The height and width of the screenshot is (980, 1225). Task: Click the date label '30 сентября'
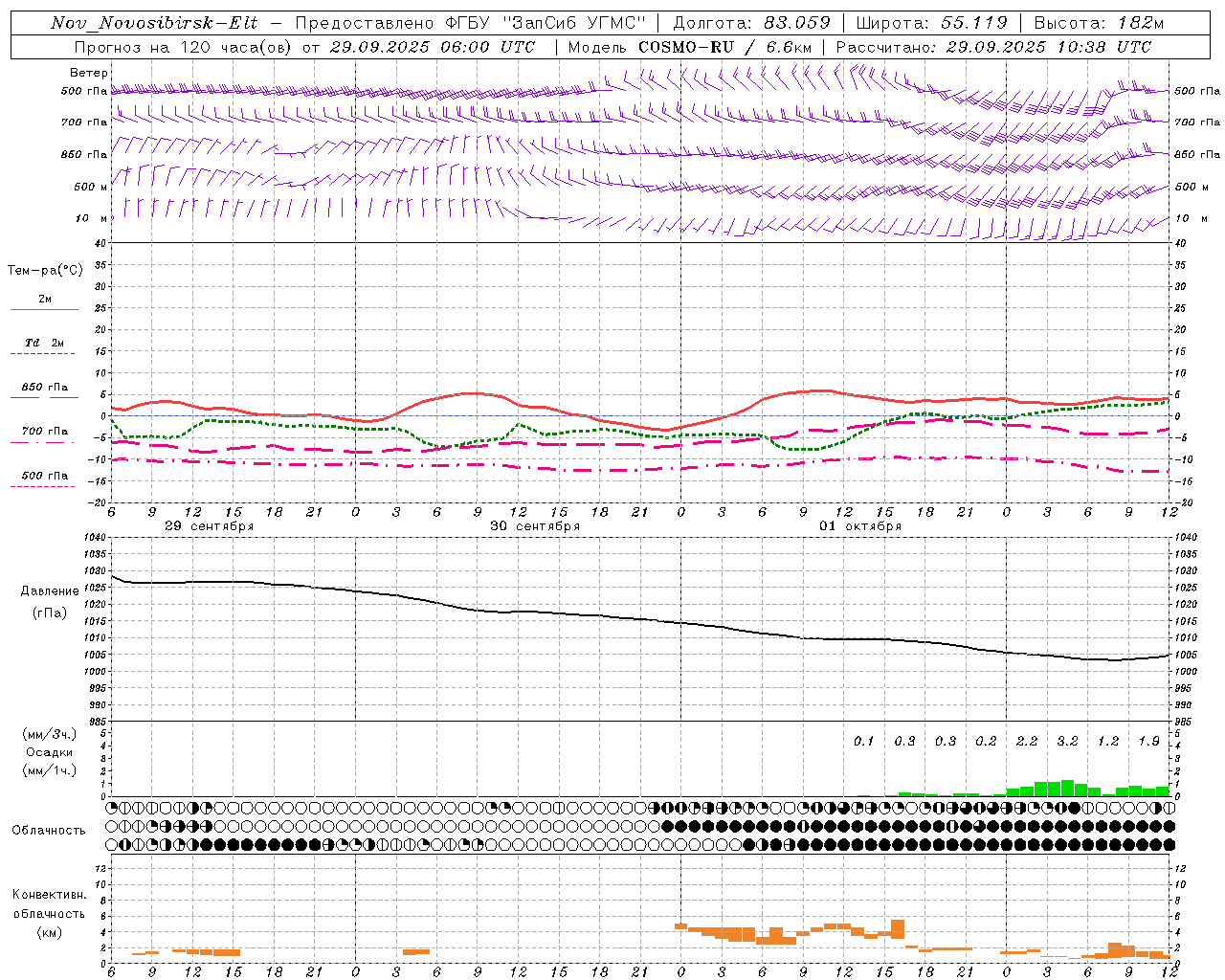click(535, 526)
